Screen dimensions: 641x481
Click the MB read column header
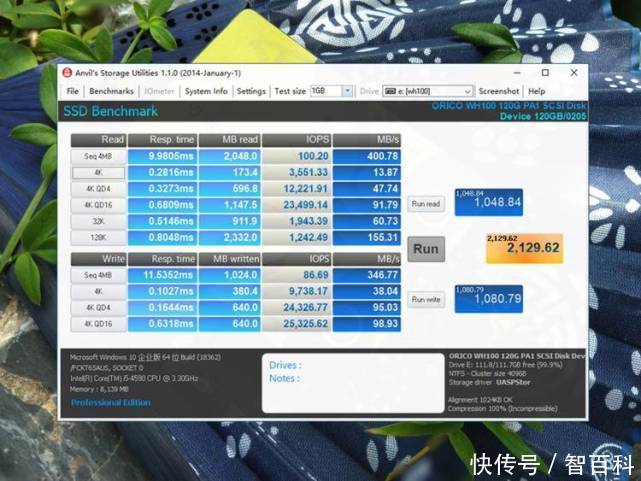[229, 140]
